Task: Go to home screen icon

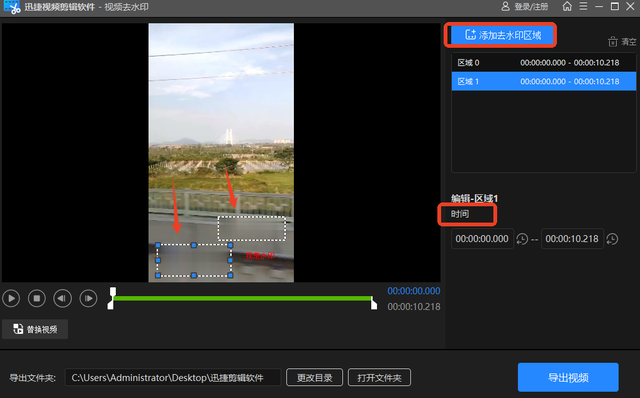Action: click(x=567, y=6)
